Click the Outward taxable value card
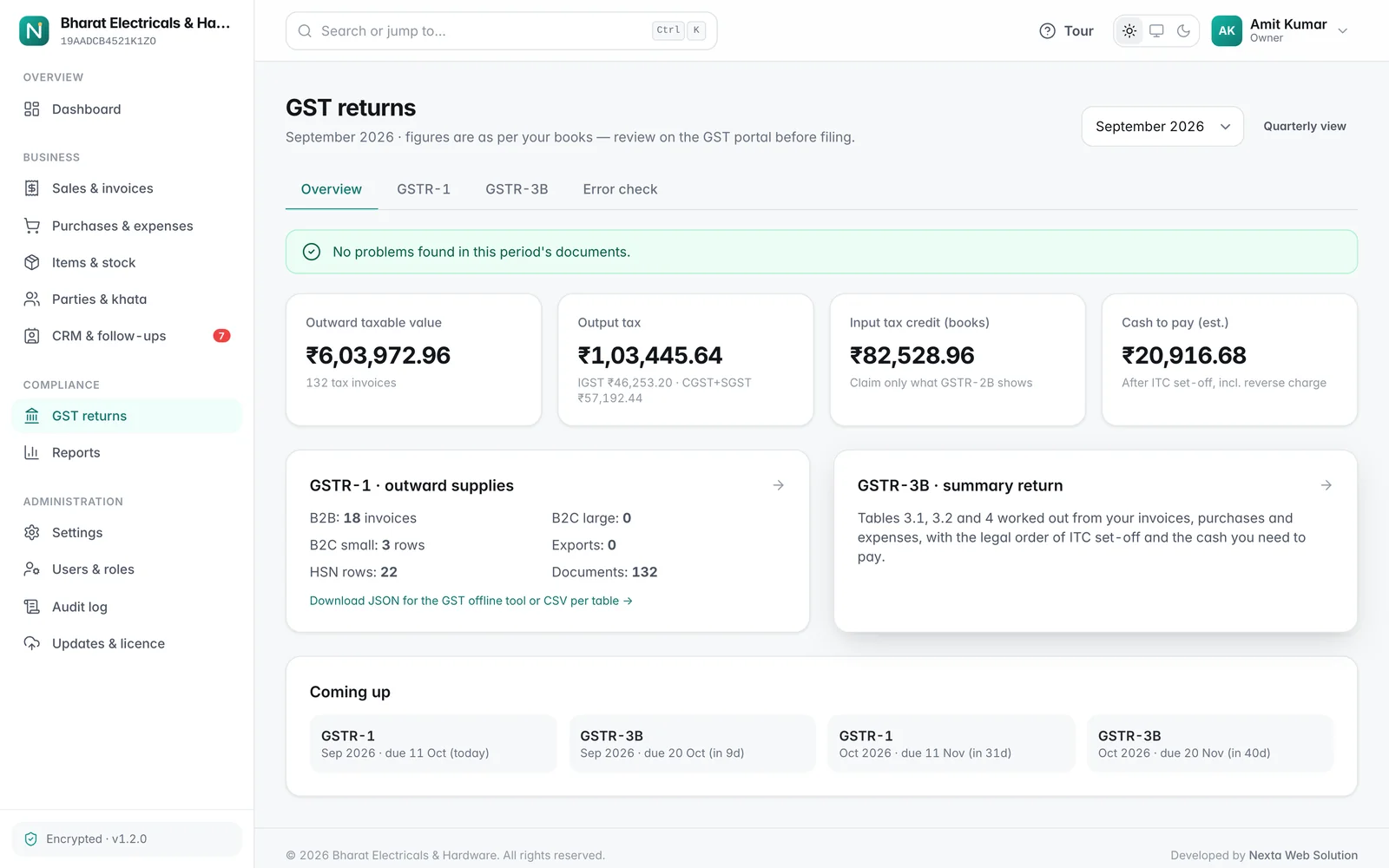Viewport: 1389px width, 868px height. tap(413, 359)
